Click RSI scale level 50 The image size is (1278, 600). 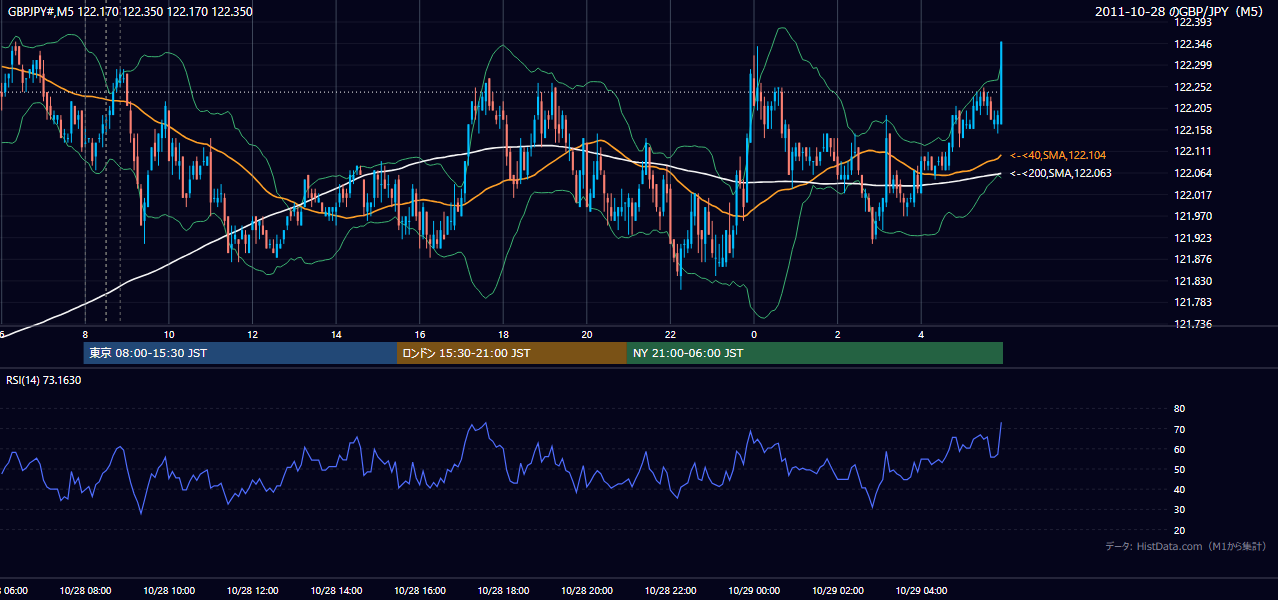click(x=1179, y=469)
